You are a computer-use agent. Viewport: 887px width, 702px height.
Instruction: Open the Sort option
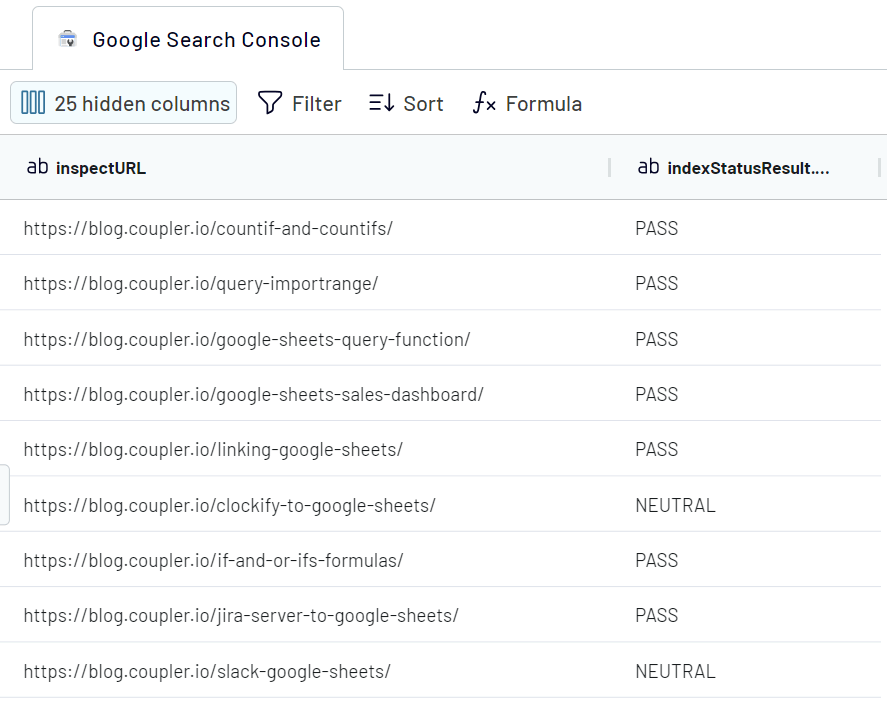pyautogui.click(x=406, y=104)
